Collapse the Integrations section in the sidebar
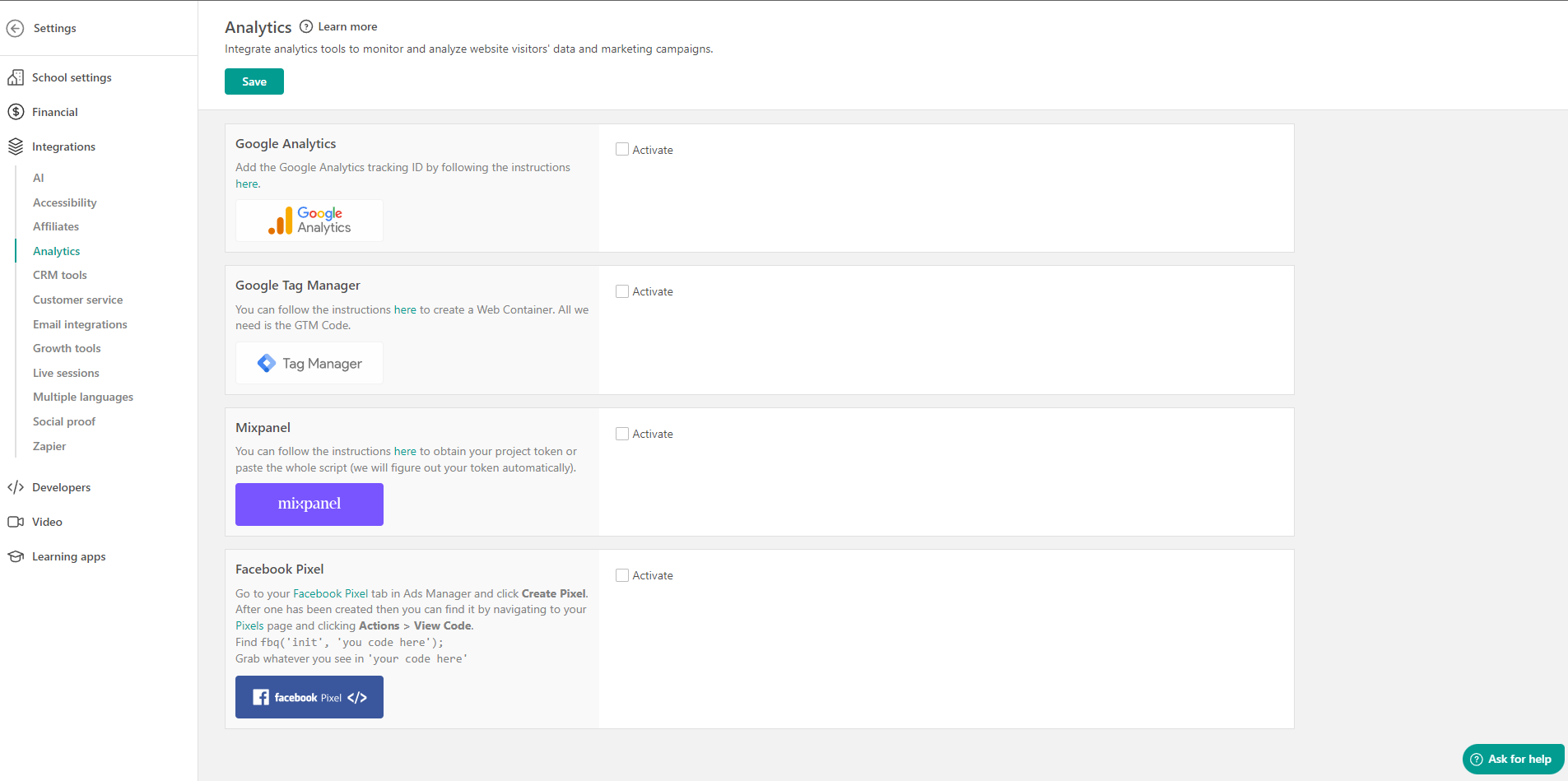This screenshot has width=1568, height=781. (63, 146)
